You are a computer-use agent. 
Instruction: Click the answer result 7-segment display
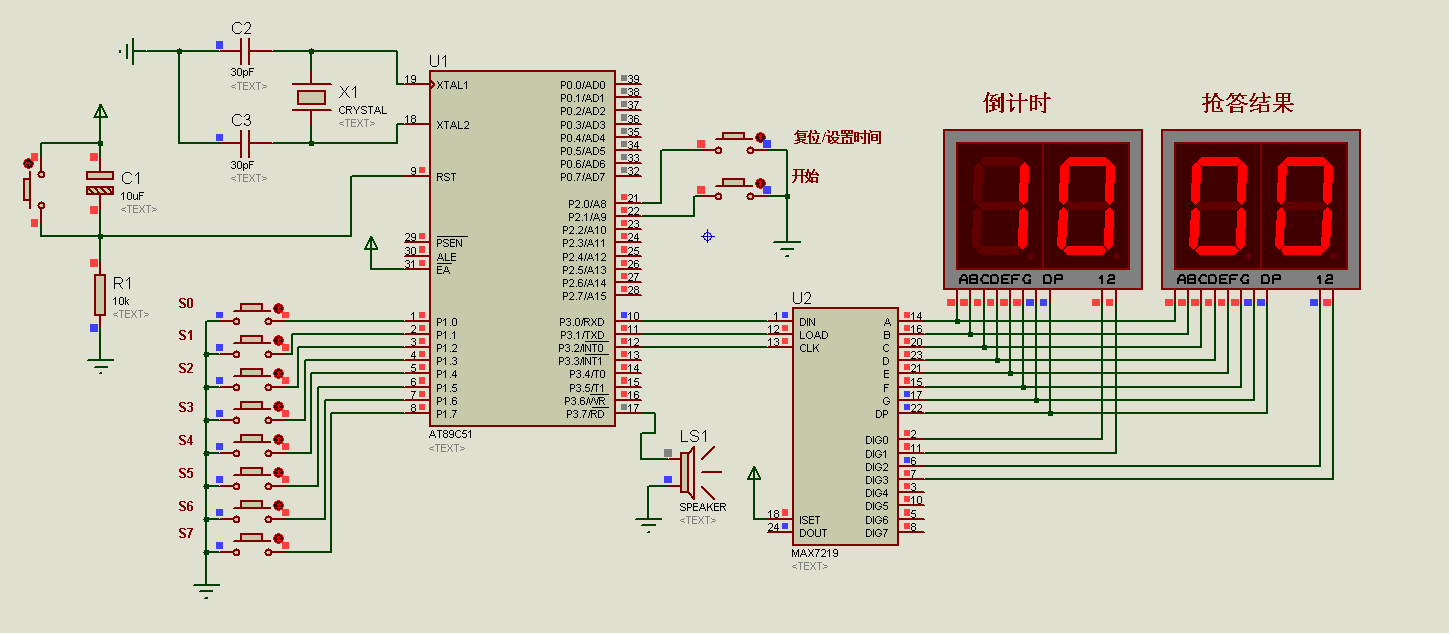1260,209
